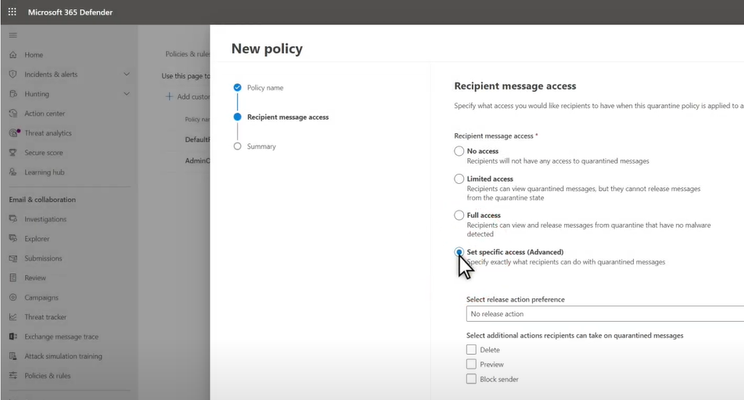Image resolution: width=744 pixels, height=400 pixels.
Task: Select the Full access radio button
Action: point(459,215)
